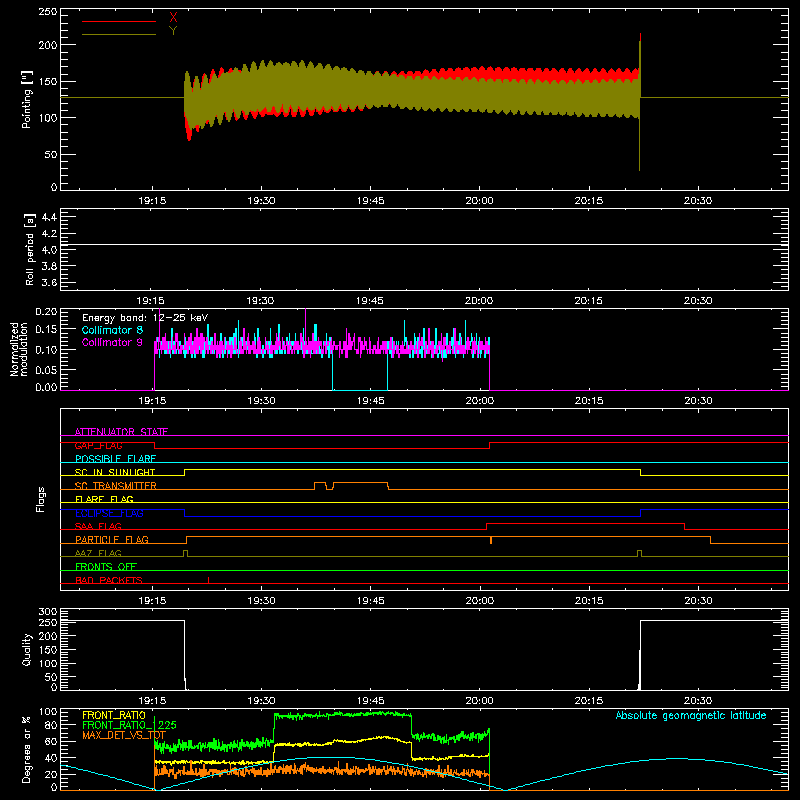Click the 20 tick on Degrees axis
This screenshot has width=800, height=800.
[x=52, y=774]
